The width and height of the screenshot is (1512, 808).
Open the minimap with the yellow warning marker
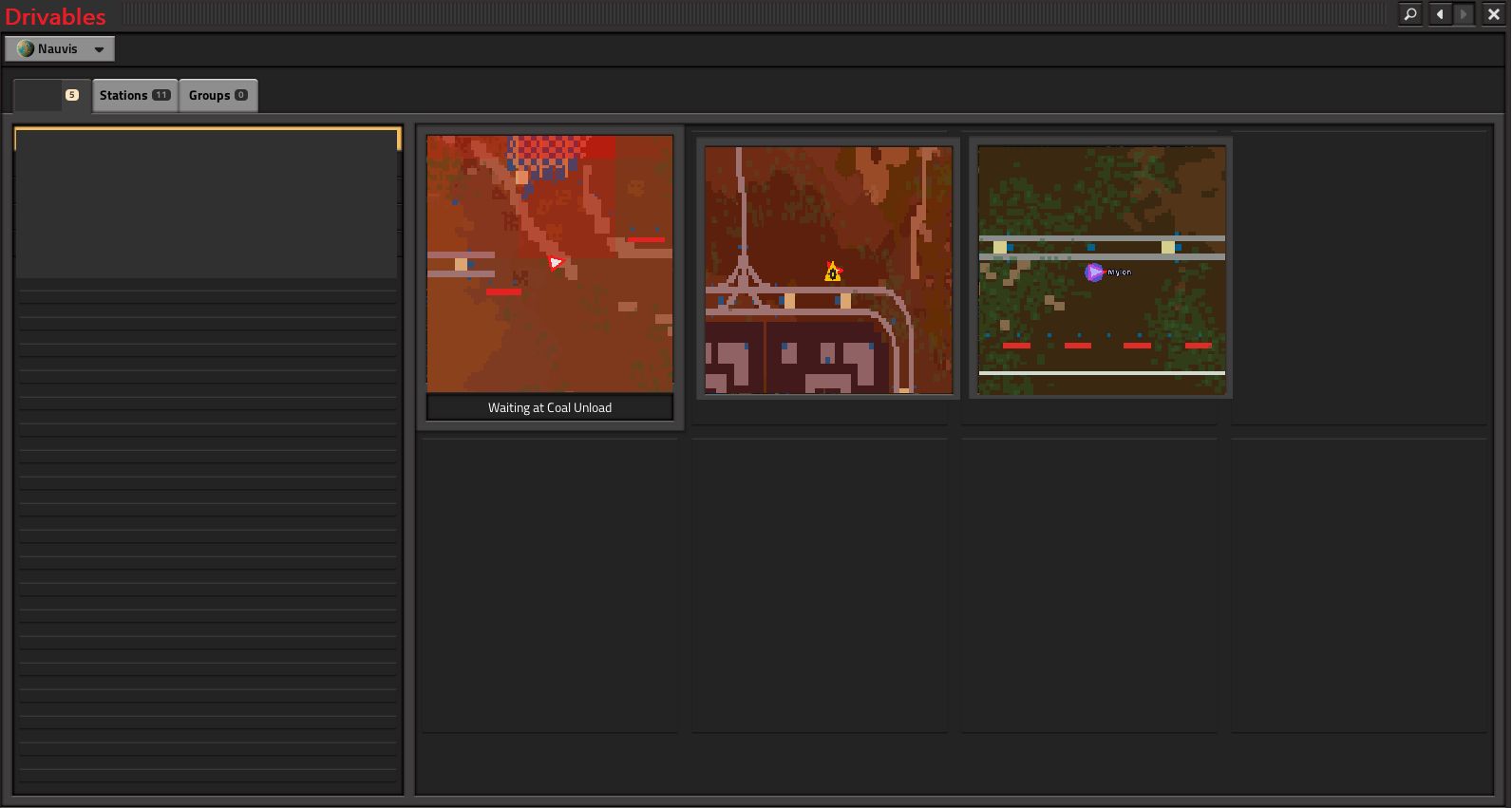pyautogui.click(x=829, y=270)
